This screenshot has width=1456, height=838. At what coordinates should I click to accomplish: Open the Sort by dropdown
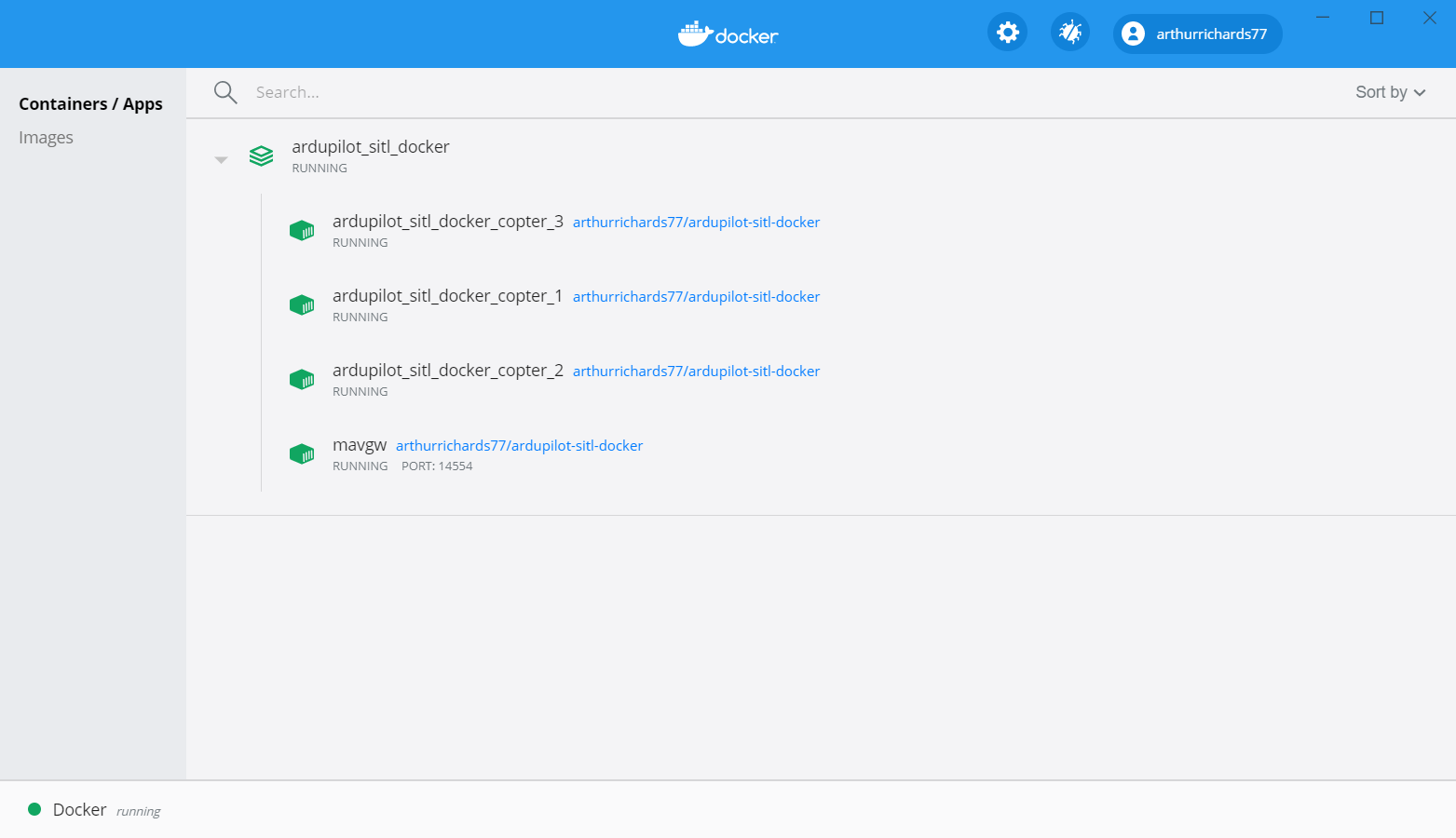tap(1390, 92)
